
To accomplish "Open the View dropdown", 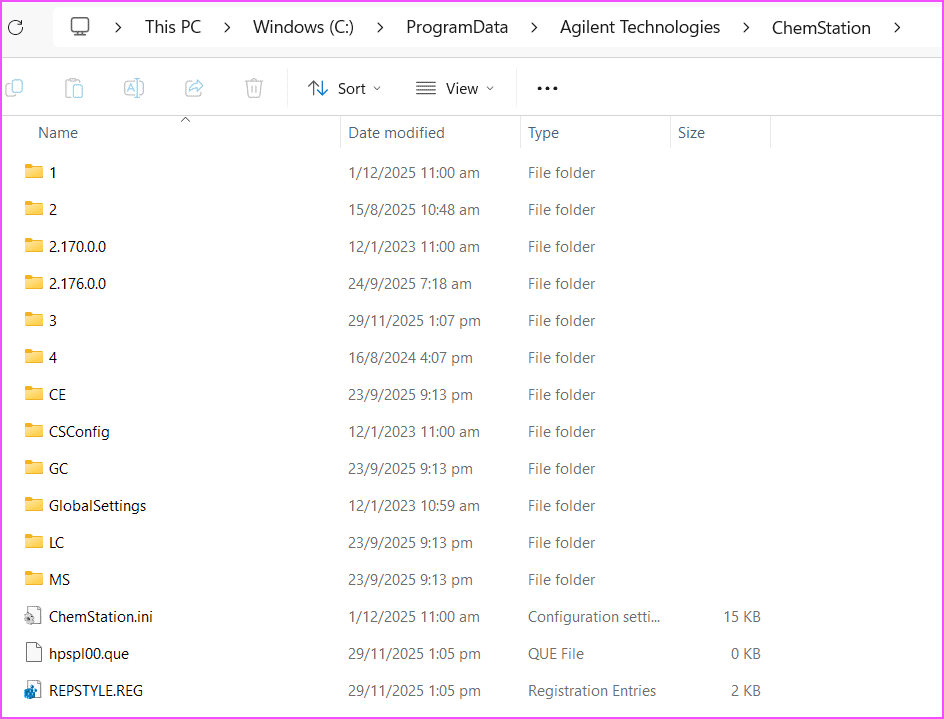I will pyautogui.click(x=455, y=88).
